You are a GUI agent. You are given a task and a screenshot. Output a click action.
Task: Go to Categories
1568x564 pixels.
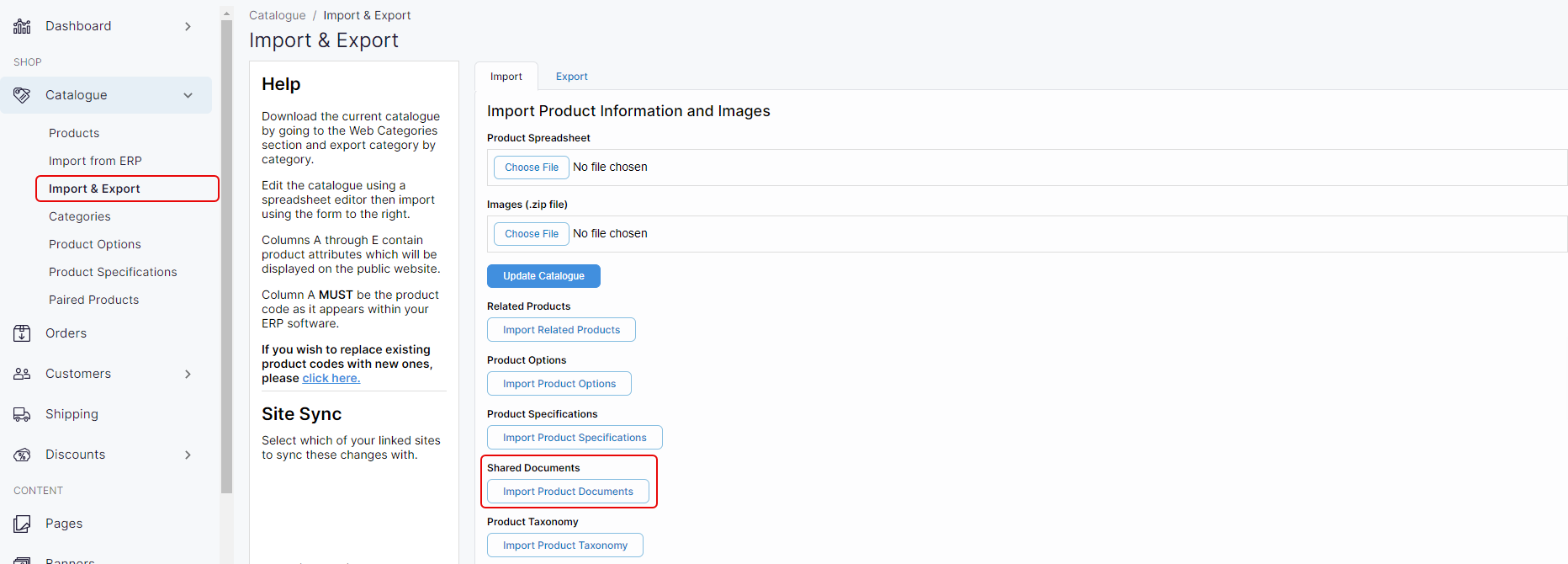tap(80, 216)
